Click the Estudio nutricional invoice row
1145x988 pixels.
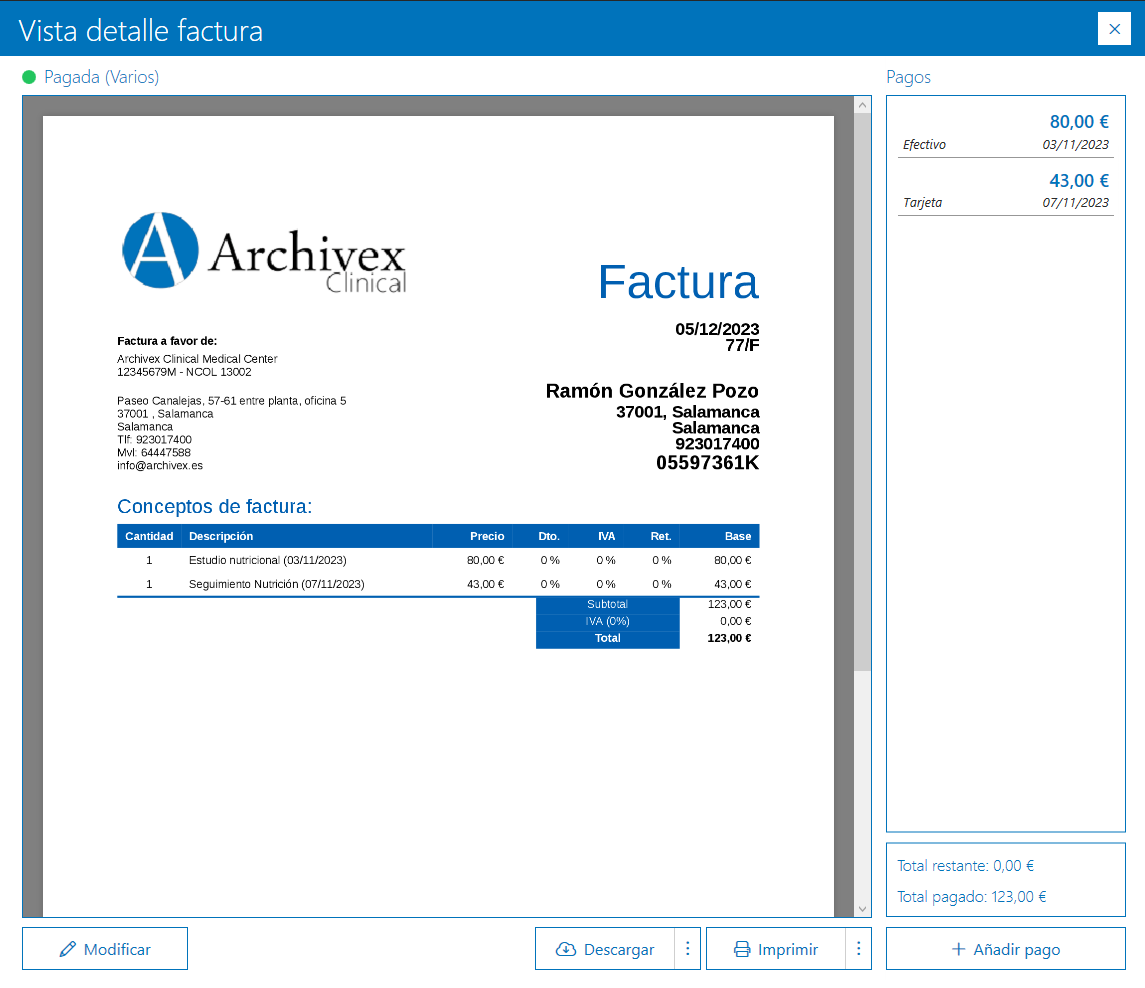438,560
